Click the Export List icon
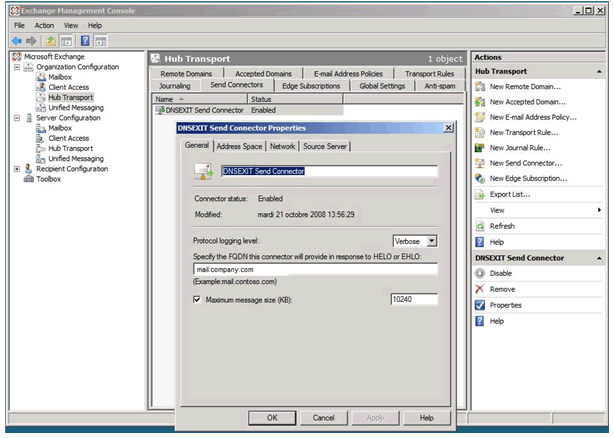The width and height of the screenshot is (614, 438). pos(480,194)
